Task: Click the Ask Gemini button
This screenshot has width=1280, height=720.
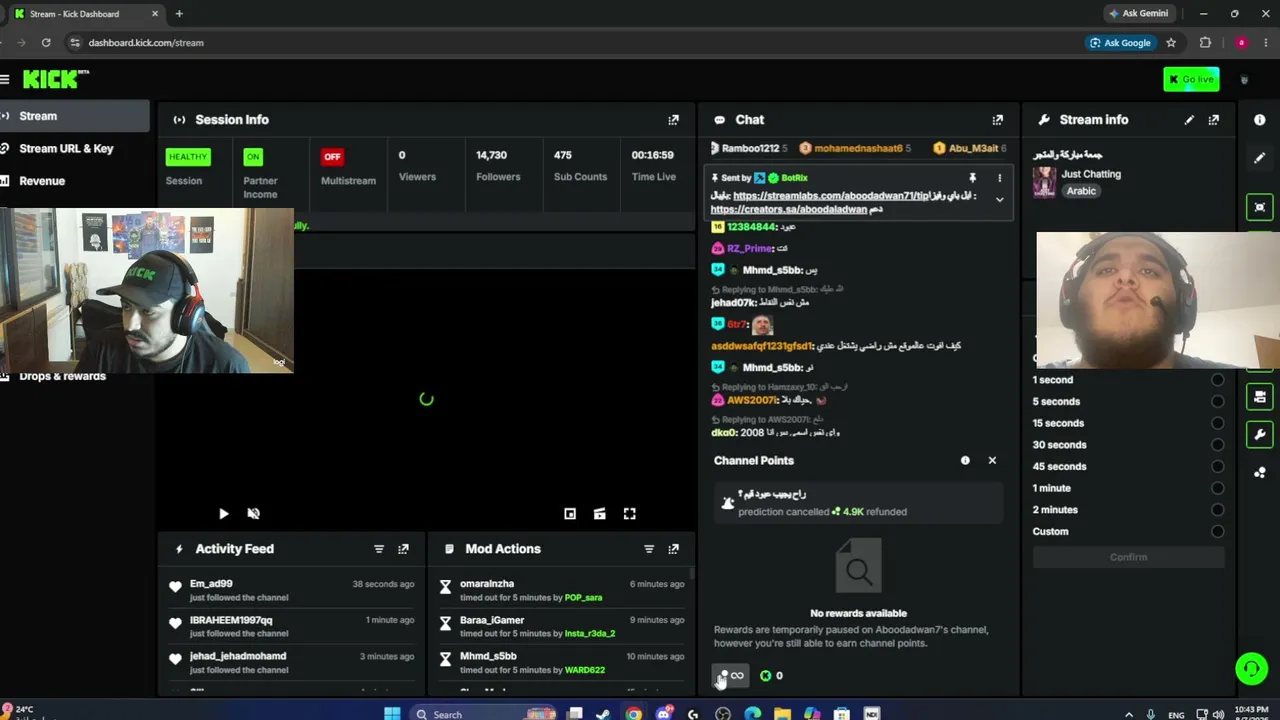Action: coord(1138,14)
